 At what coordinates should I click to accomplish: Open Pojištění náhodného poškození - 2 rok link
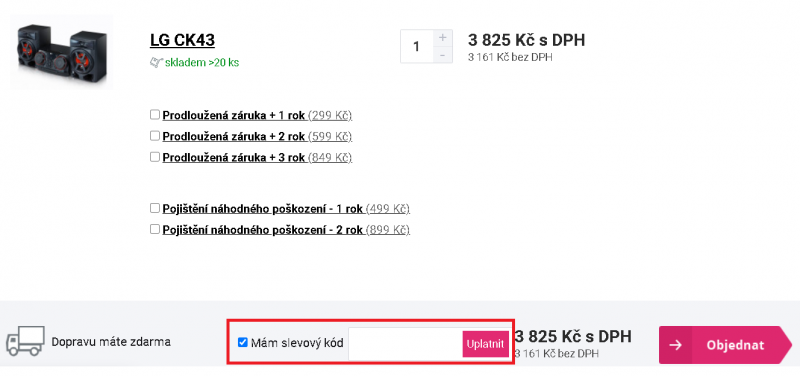[263, 230]
